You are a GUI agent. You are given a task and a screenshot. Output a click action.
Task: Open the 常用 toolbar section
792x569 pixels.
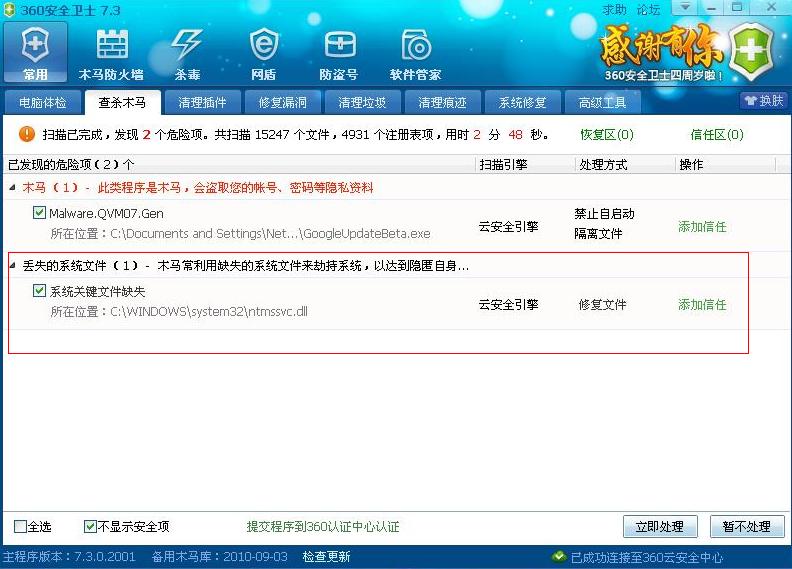[35, 53]
